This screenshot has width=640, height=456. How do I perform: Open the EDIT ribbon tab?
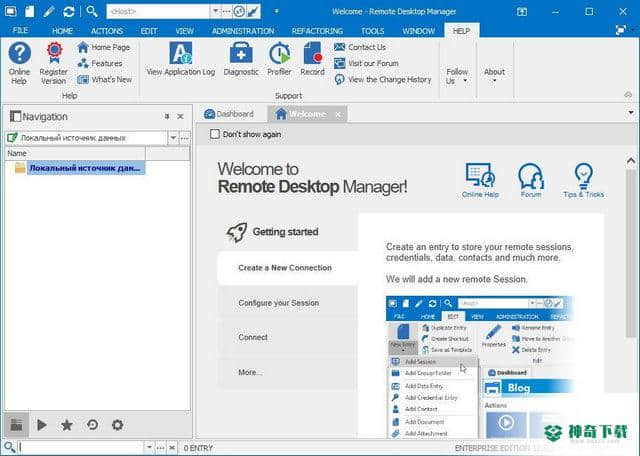[149, 31]
